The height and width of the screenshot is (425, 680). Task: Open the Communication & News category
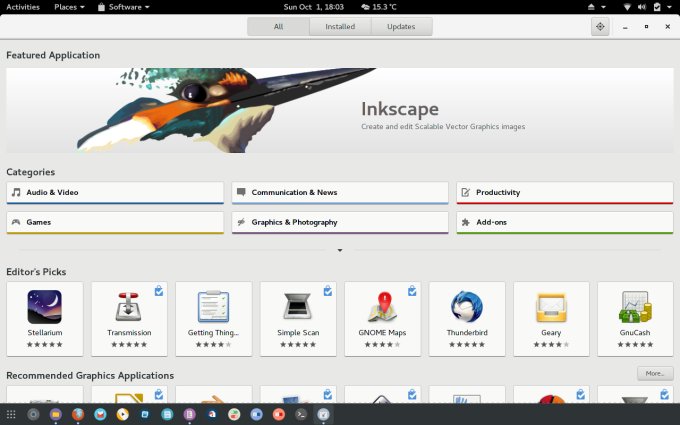pyautogui.click(x=340, y=193)
